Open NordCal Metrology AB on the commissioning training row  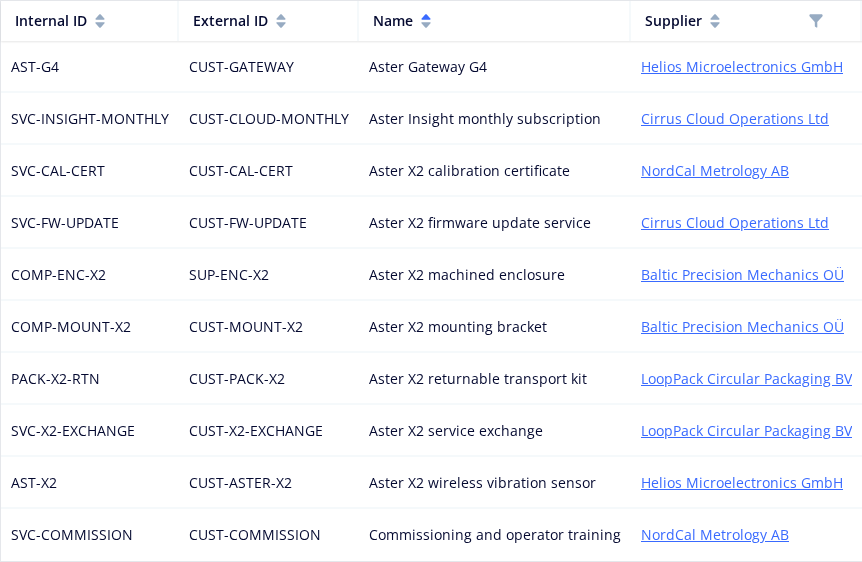[715, 535]
